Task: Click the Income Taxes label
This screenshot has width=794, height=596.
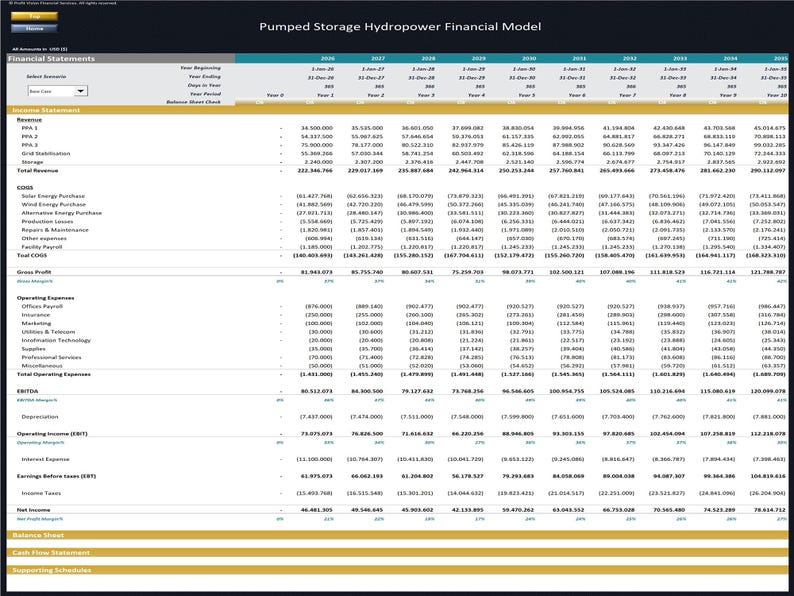Action: pos(41,493)
